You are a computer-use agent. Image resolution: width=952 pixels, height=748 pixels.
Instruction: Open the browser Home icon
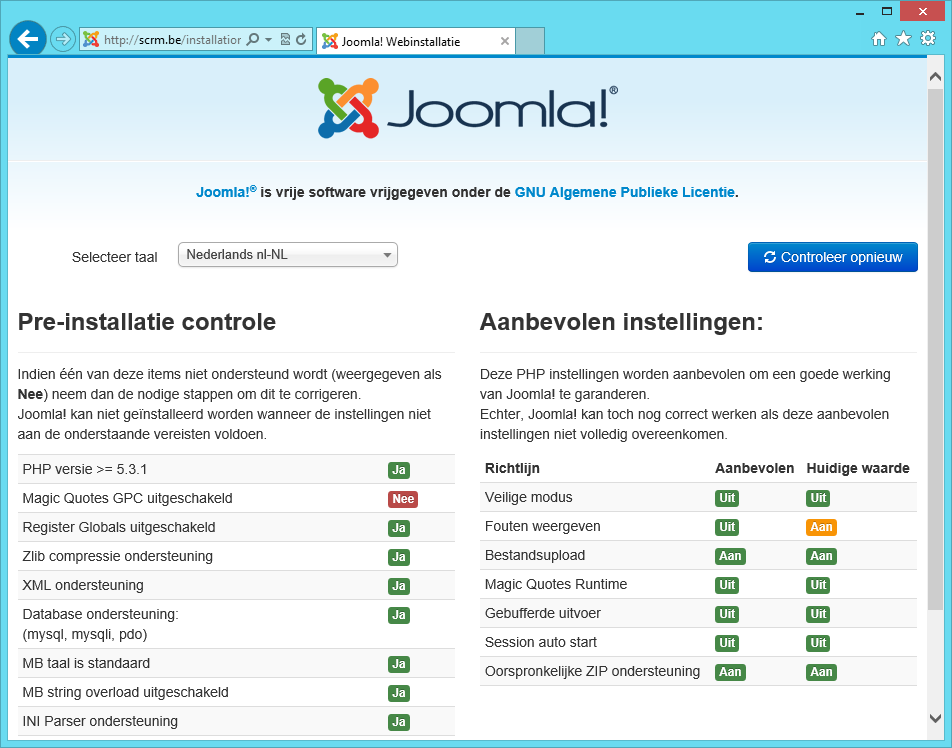click(879, 39)
